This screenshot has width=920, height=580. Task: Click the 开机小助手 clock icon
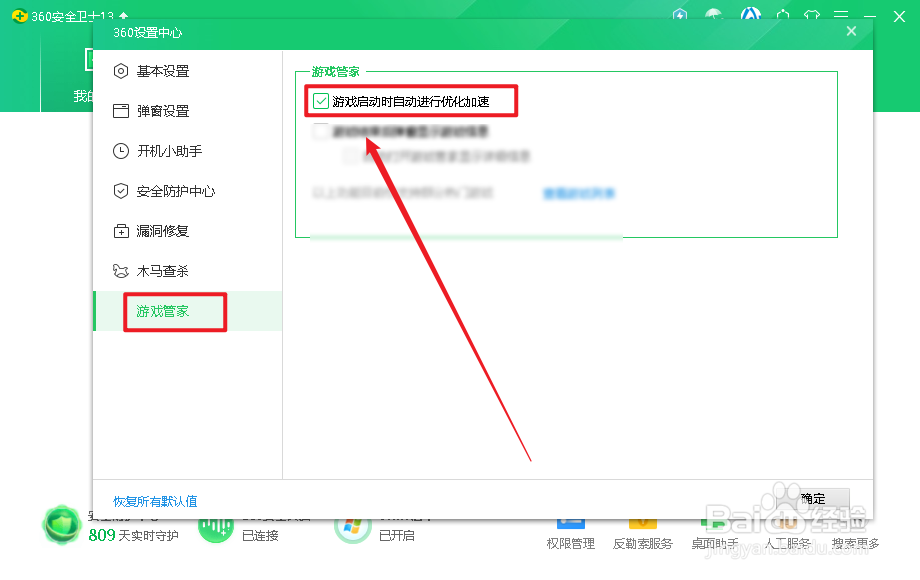point(120,151)
